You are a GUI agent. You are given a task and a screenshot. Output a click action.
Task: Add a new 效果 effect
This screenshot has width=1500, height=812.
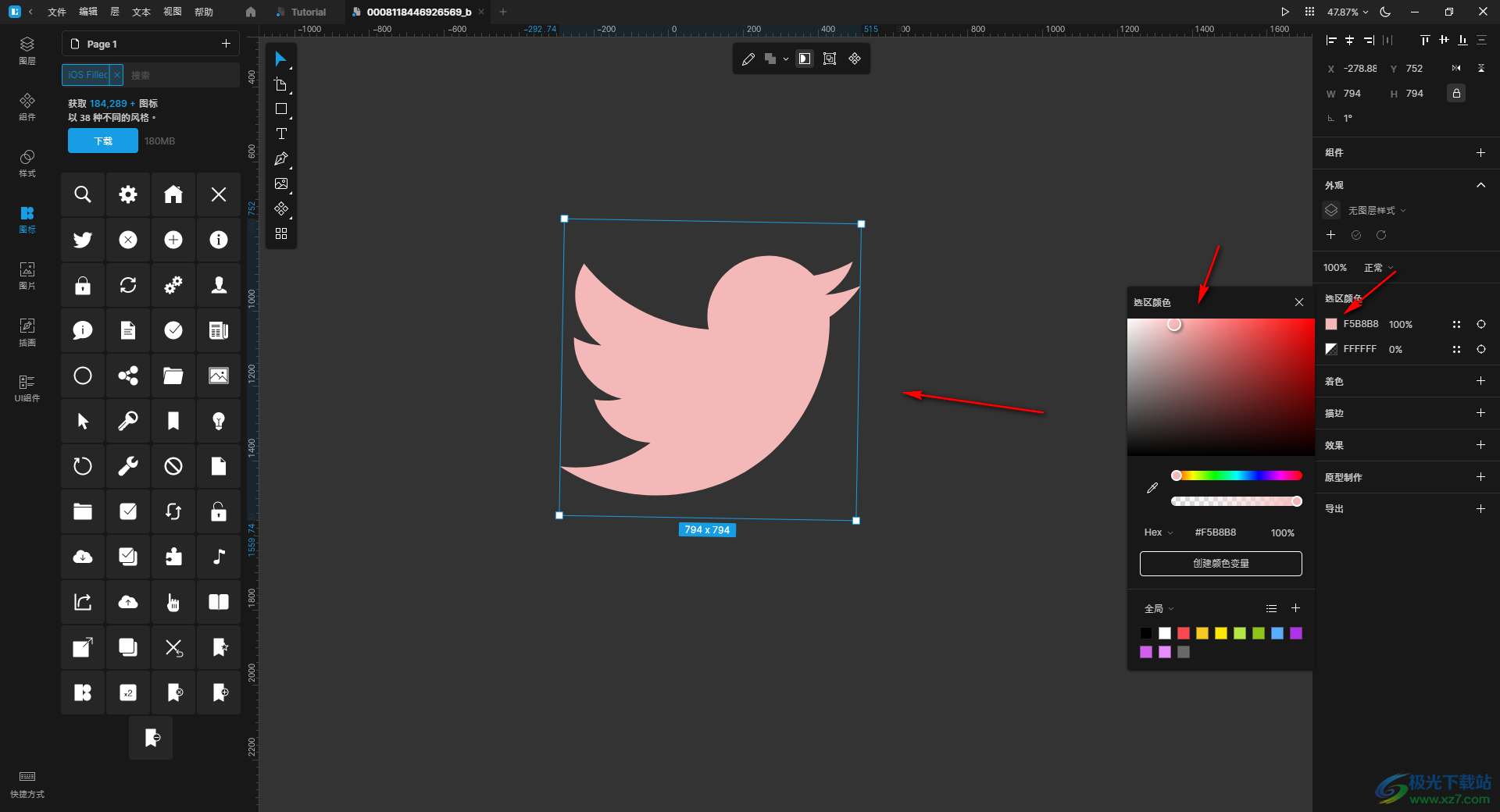click(1480, 445)
